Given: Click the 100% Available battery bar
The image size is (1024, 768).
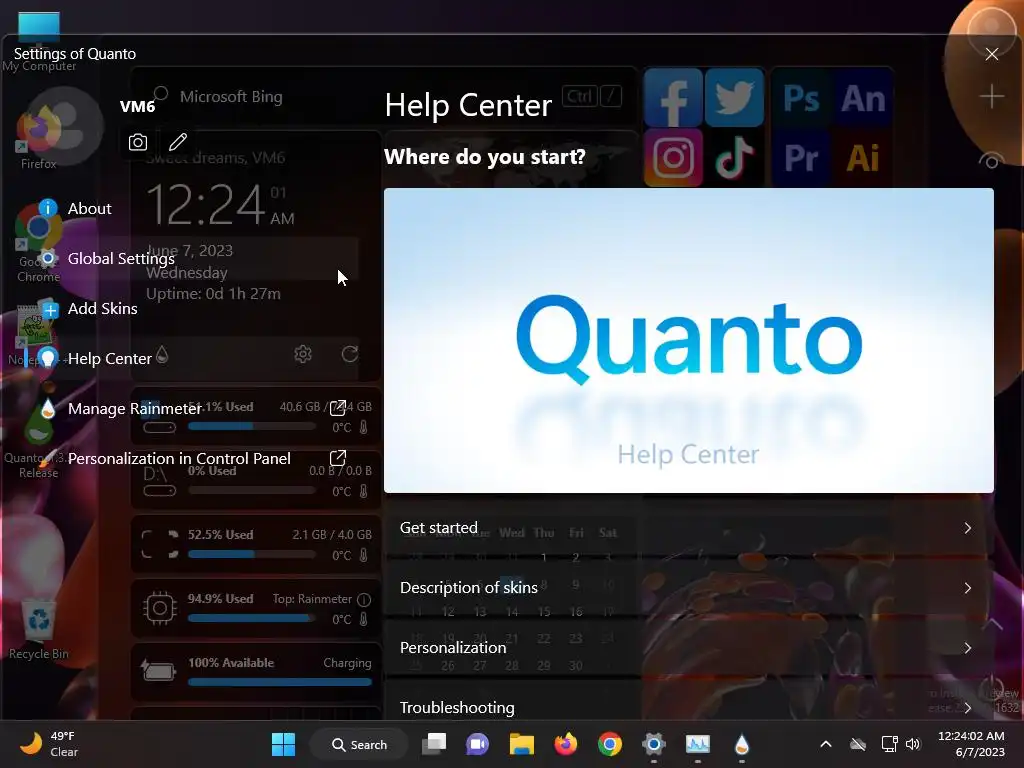Looking at the screenshot, I should click(x=280, y=682).
